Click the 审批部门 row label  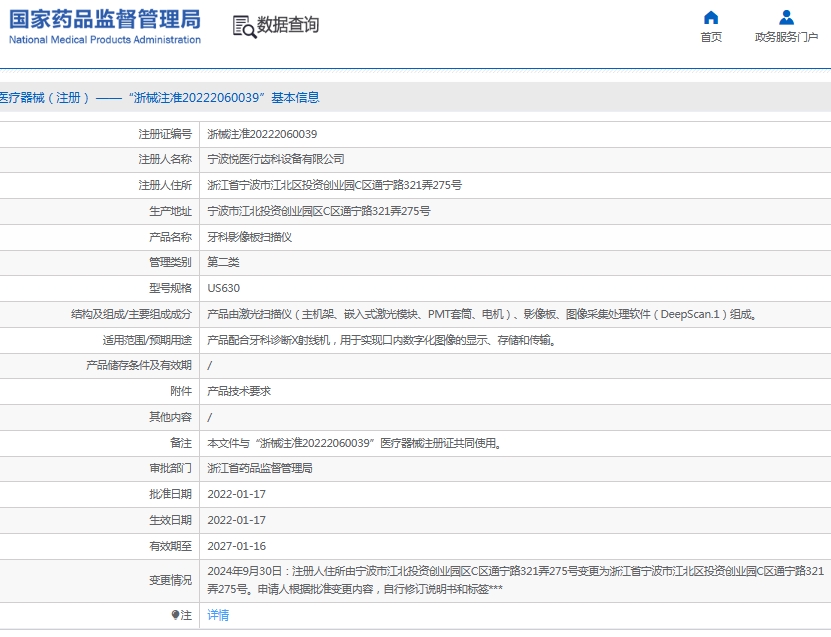(x=170, y=468)
